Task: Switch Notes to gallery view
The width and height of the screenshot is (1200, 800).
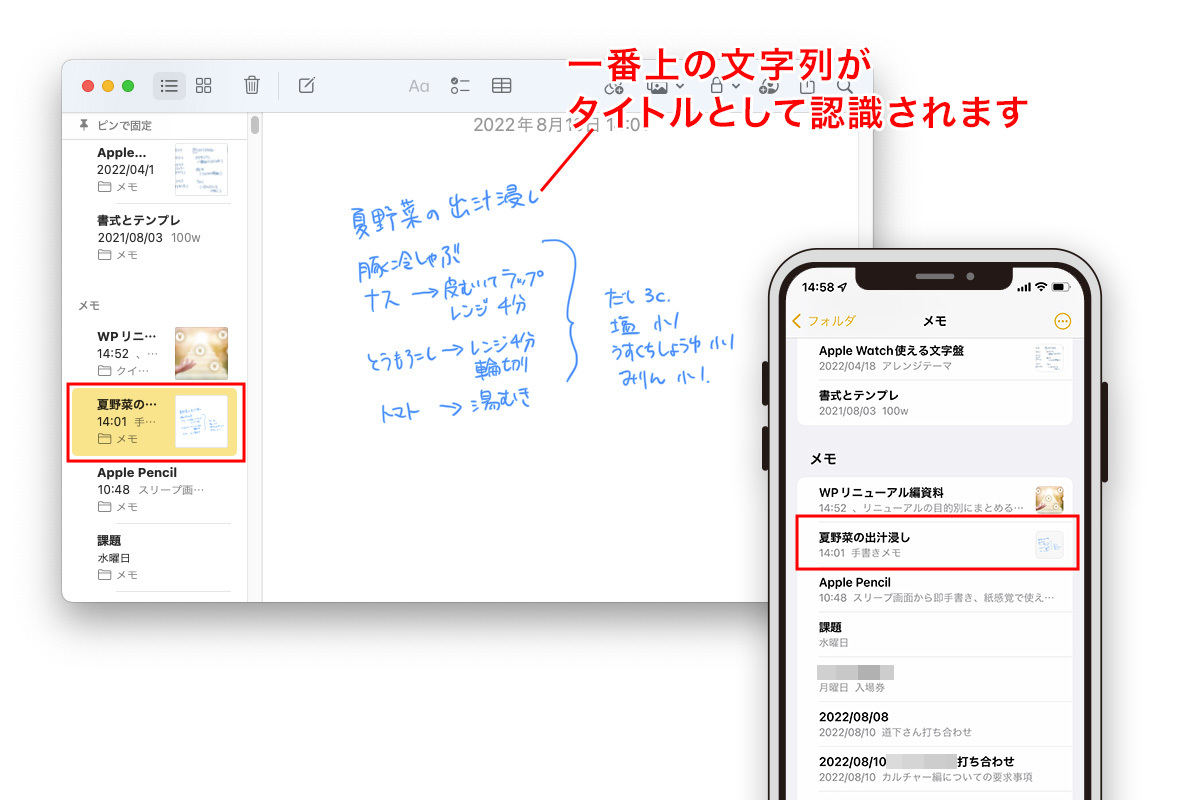Action: (204, 86)
